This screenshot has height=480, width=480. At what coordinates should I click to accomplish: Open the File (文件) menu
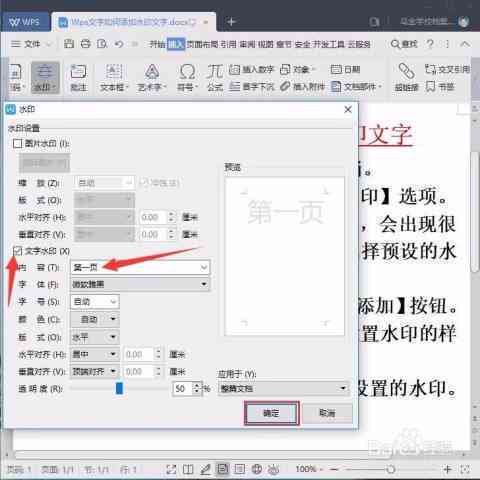(31, 44)
